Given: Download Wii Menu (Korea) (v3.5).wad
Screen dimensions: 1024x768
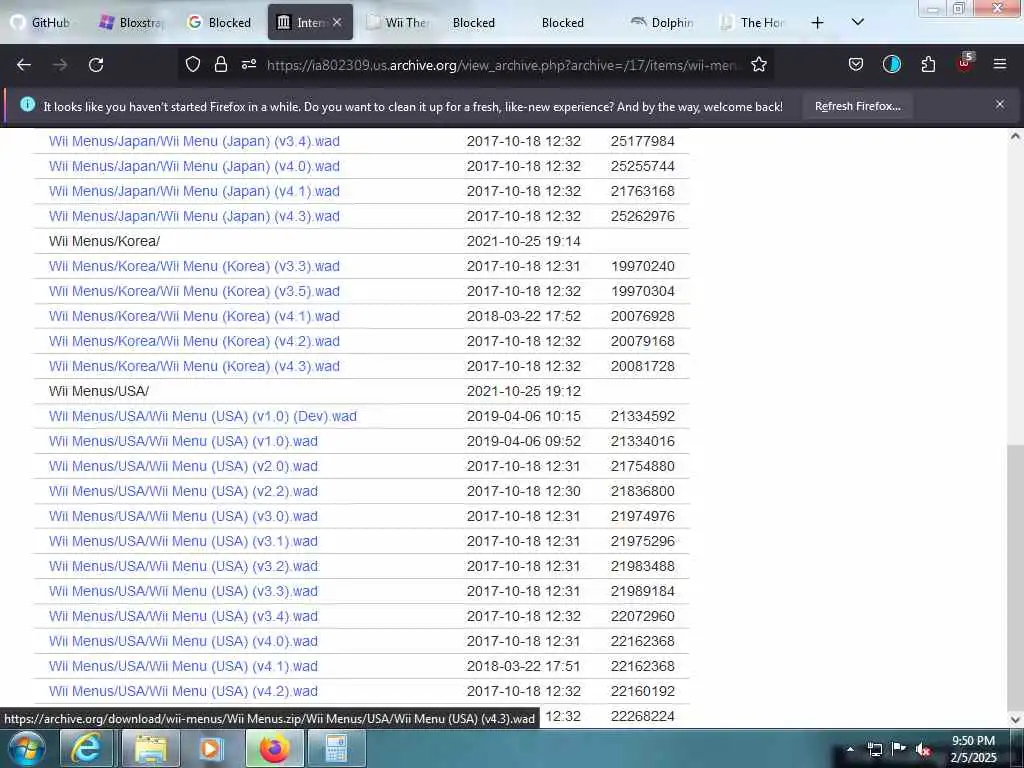Looking at the screenshot, I should pos(194,291).
